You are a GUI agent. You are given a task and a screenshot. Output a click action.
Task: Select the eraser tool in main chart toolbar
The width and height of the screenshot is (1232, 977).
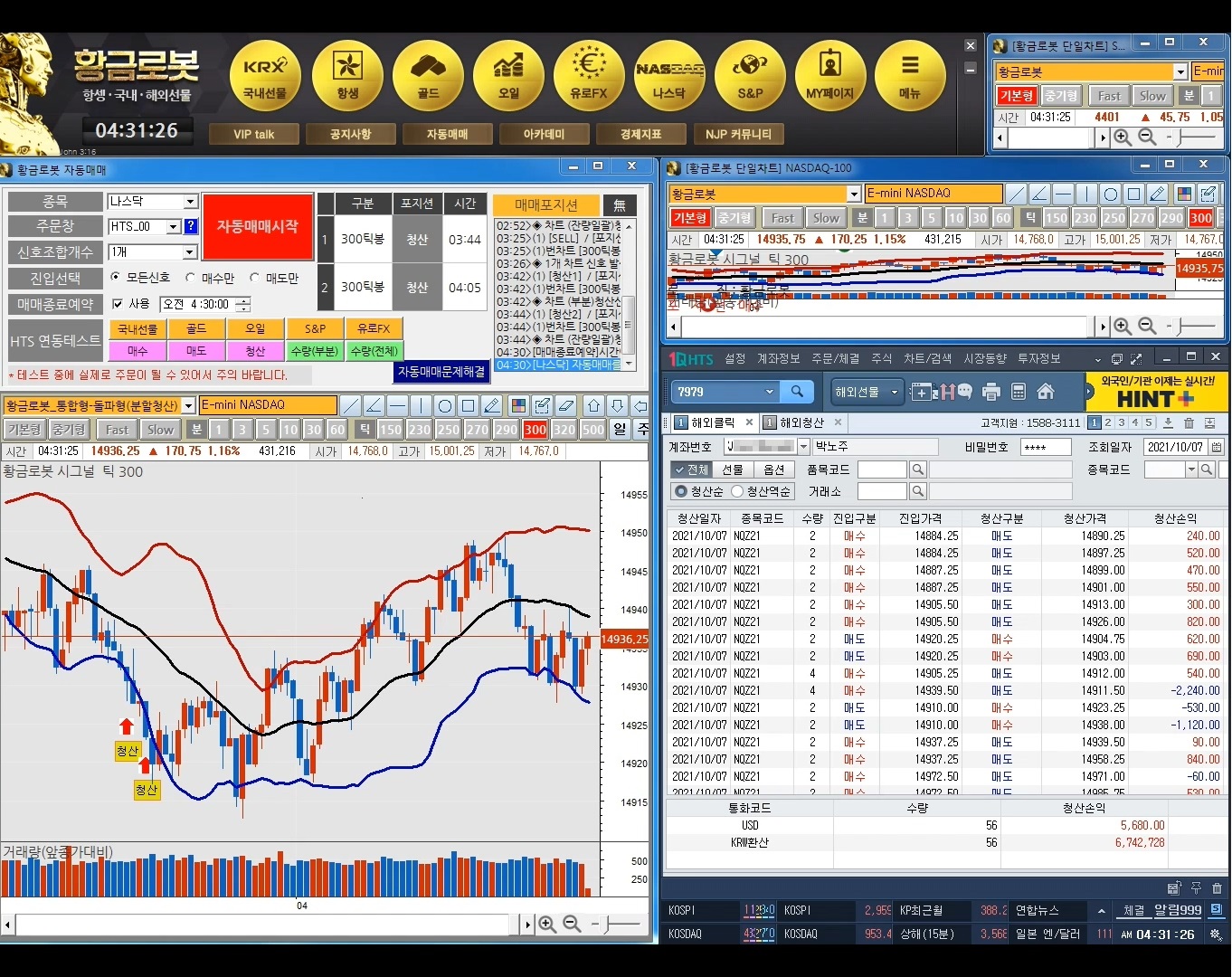coord(565,405)
